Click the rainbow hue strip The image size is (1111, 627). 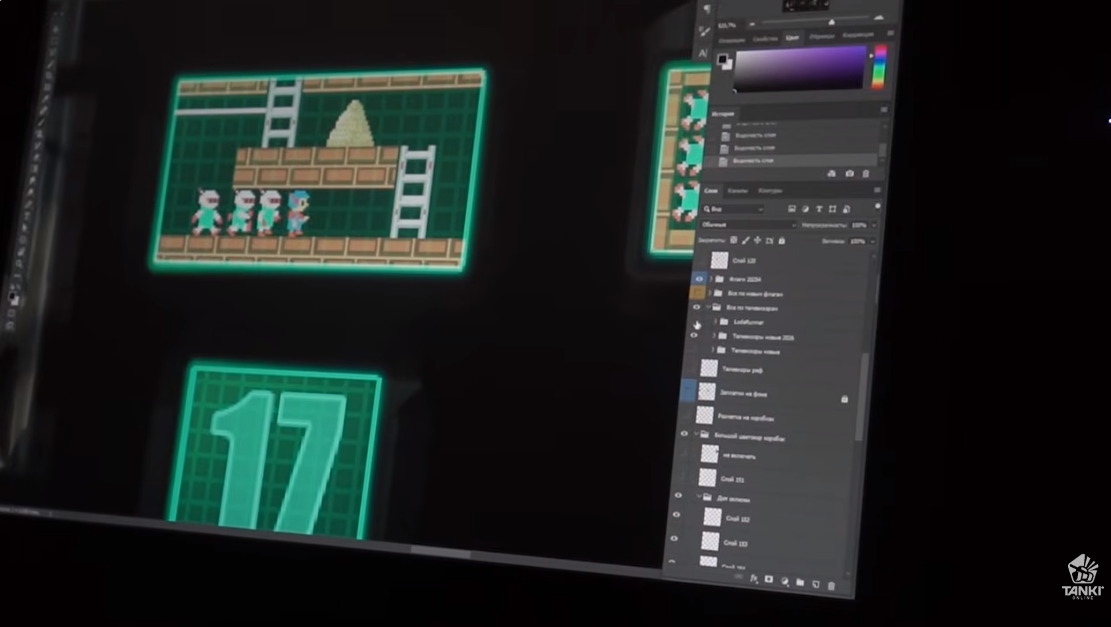pyautogui.click(x=879, y=67)
